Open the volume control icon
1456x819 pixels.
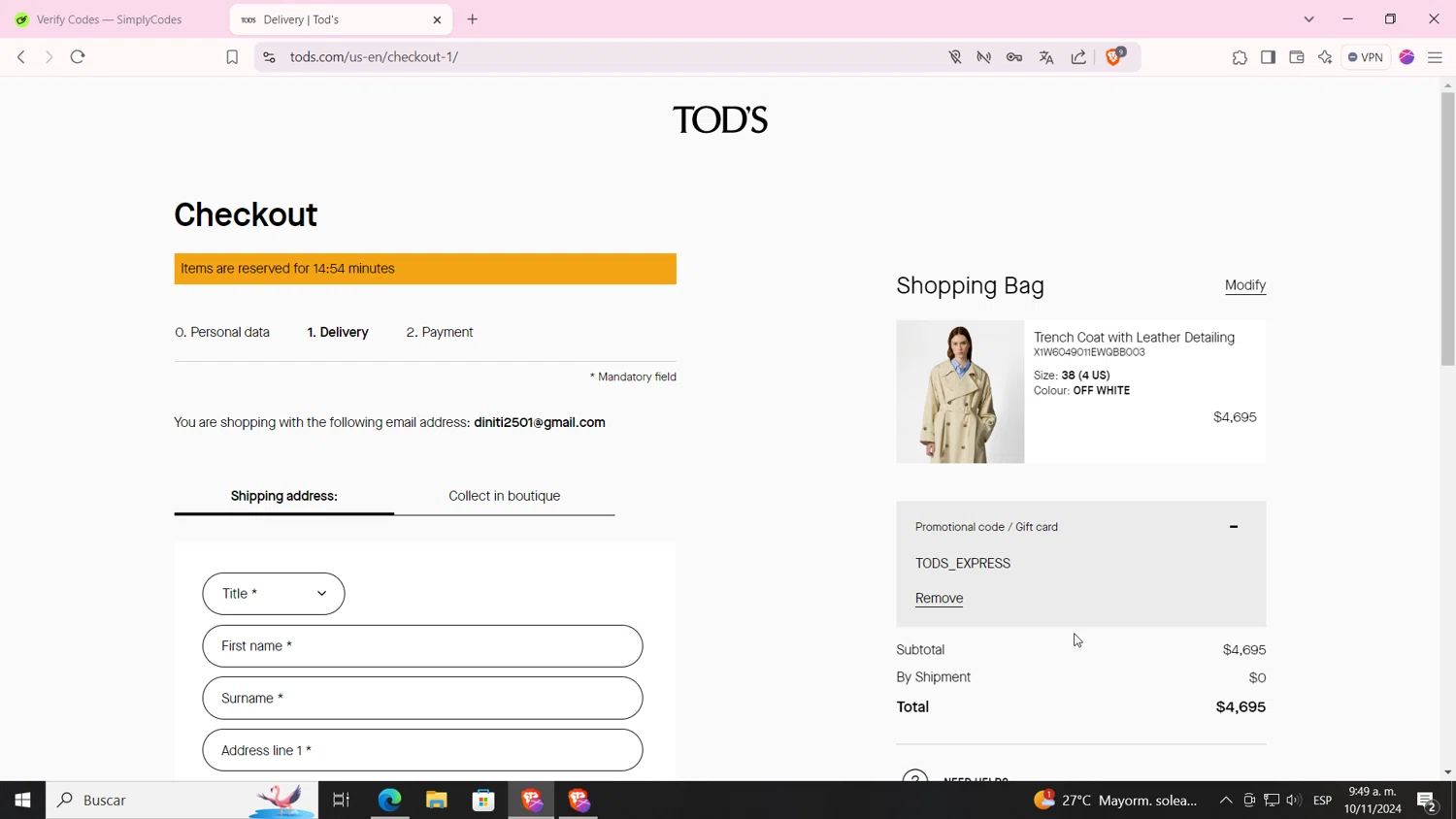(1294, 801)
